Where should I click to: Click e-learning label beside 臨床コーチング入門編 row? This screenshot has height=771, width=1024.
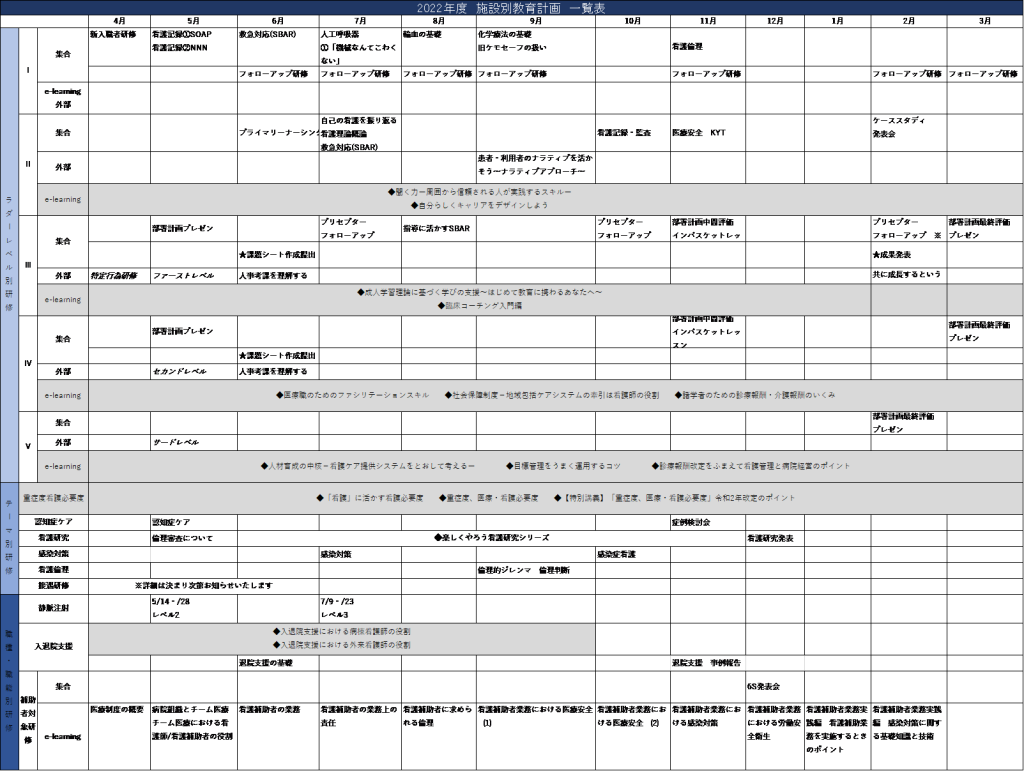tap(62, 299)
